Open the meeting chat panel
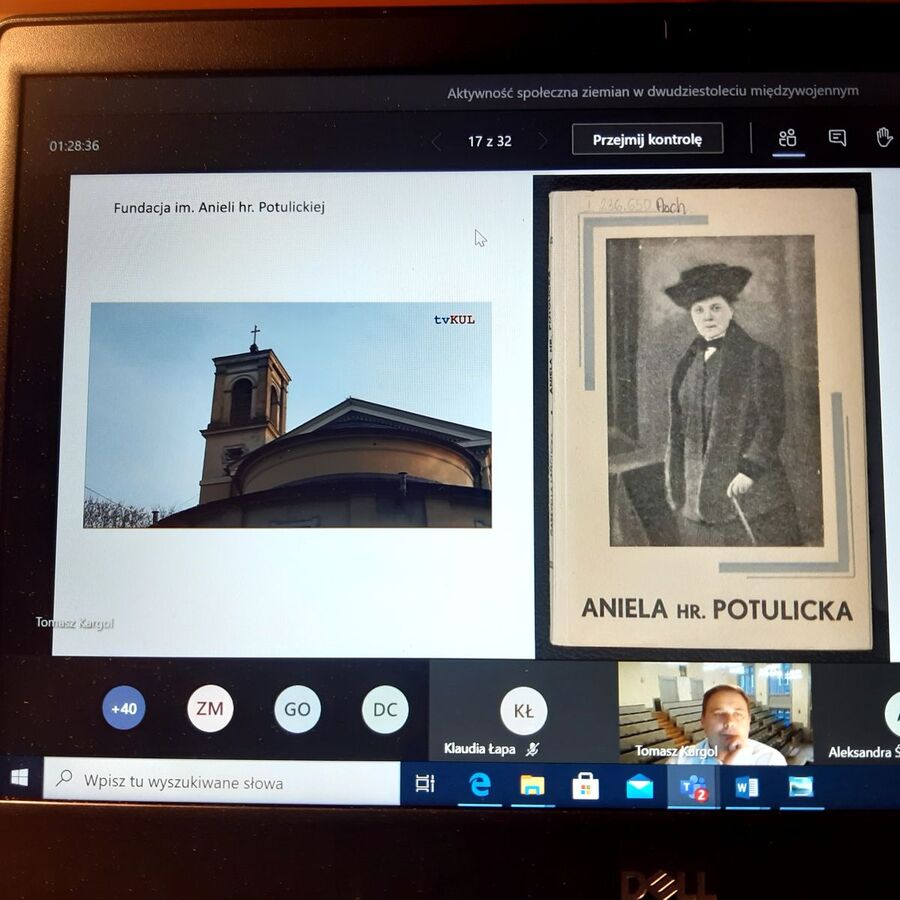 point(836,137)
